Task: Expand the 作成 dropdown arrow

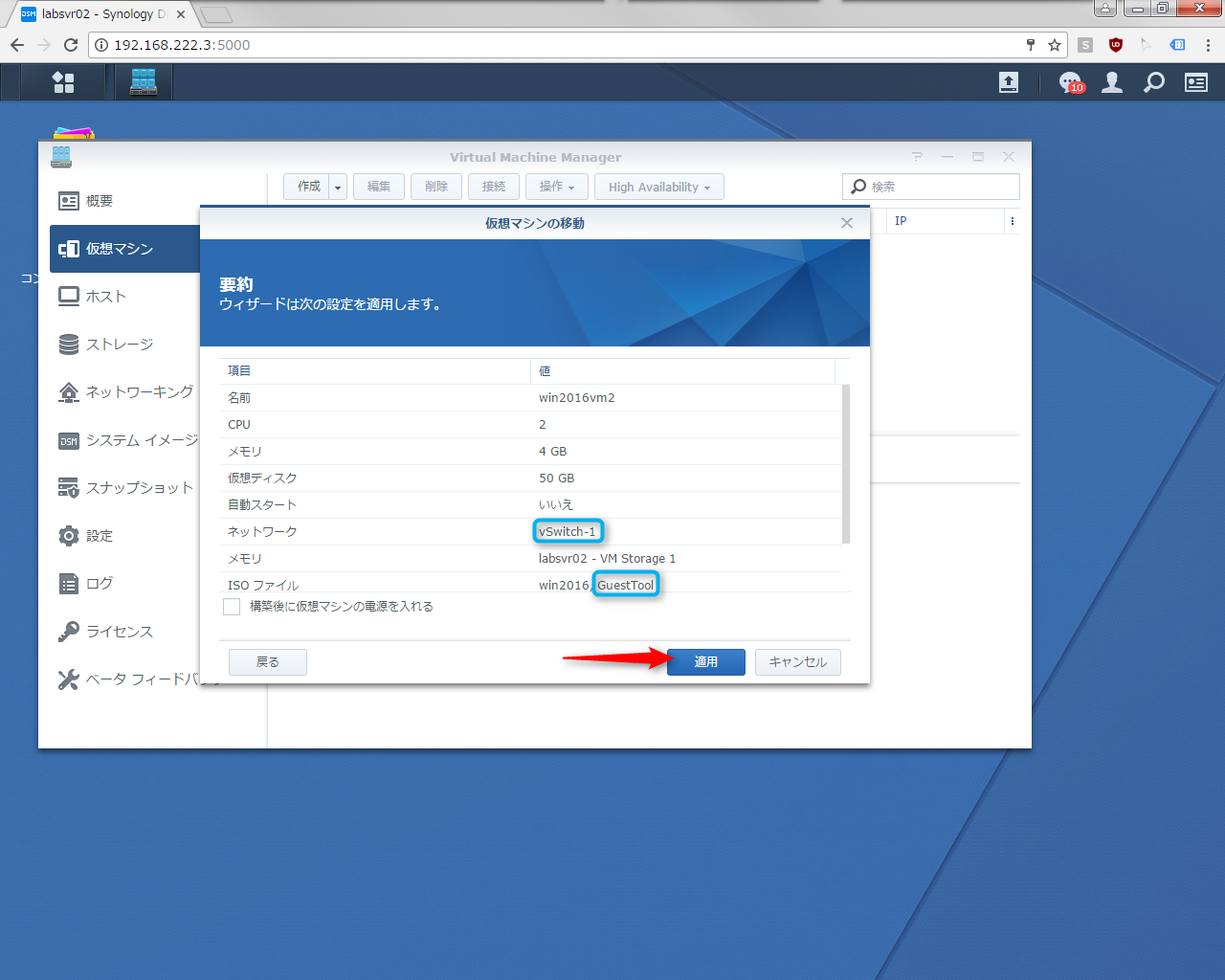Action: click(x=338, y=188)
